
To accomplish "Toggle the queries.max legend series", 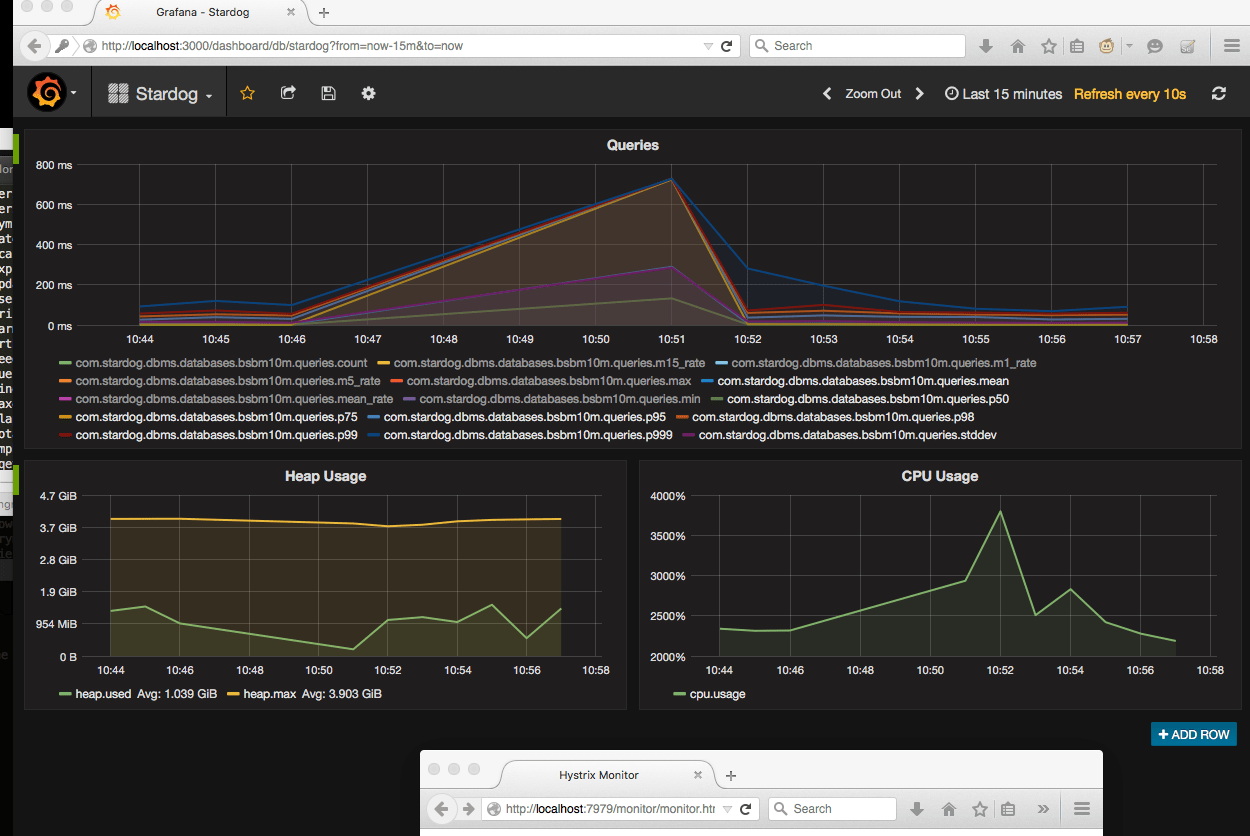I will 549,381.
